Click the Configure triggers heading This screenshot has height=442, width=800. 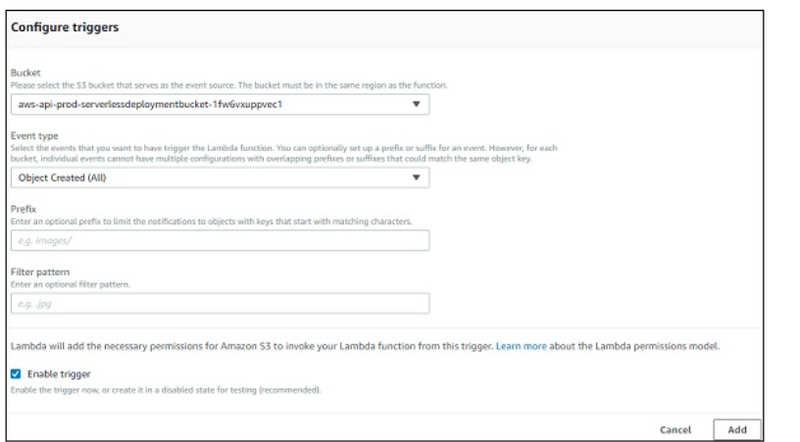point(64,27)
